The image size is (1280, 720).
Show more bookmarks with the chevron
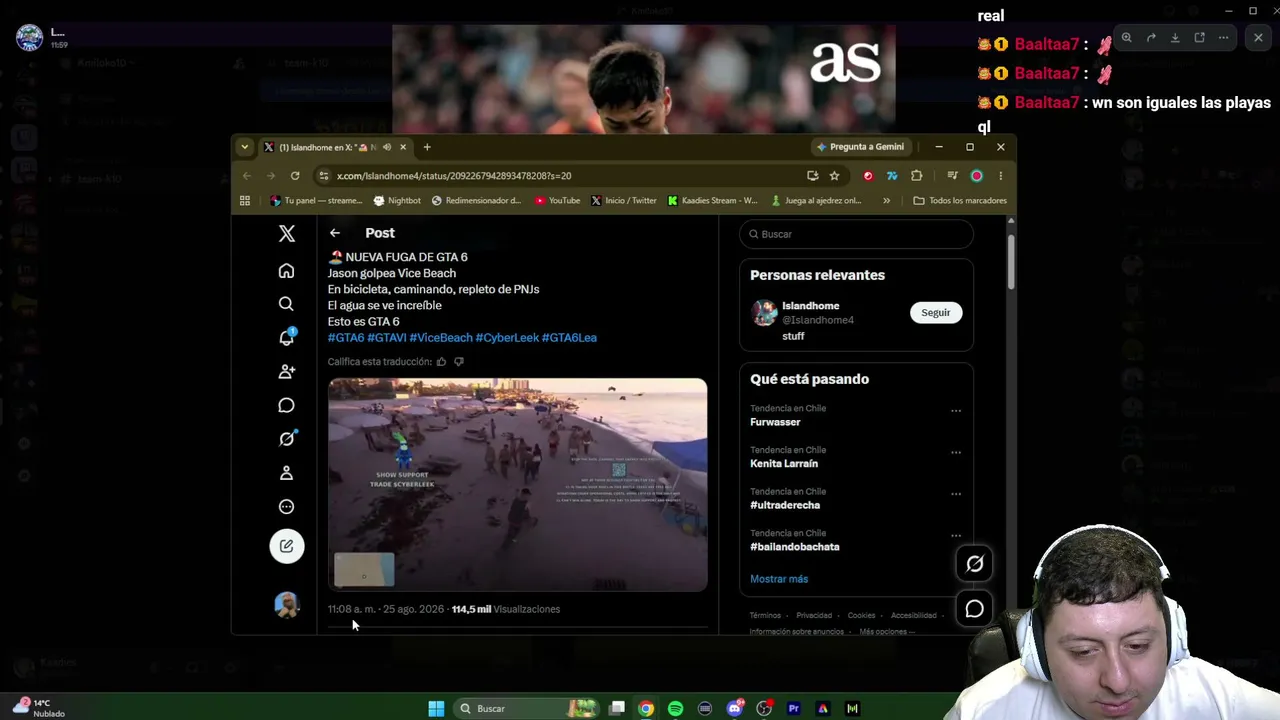pos(886,201)
